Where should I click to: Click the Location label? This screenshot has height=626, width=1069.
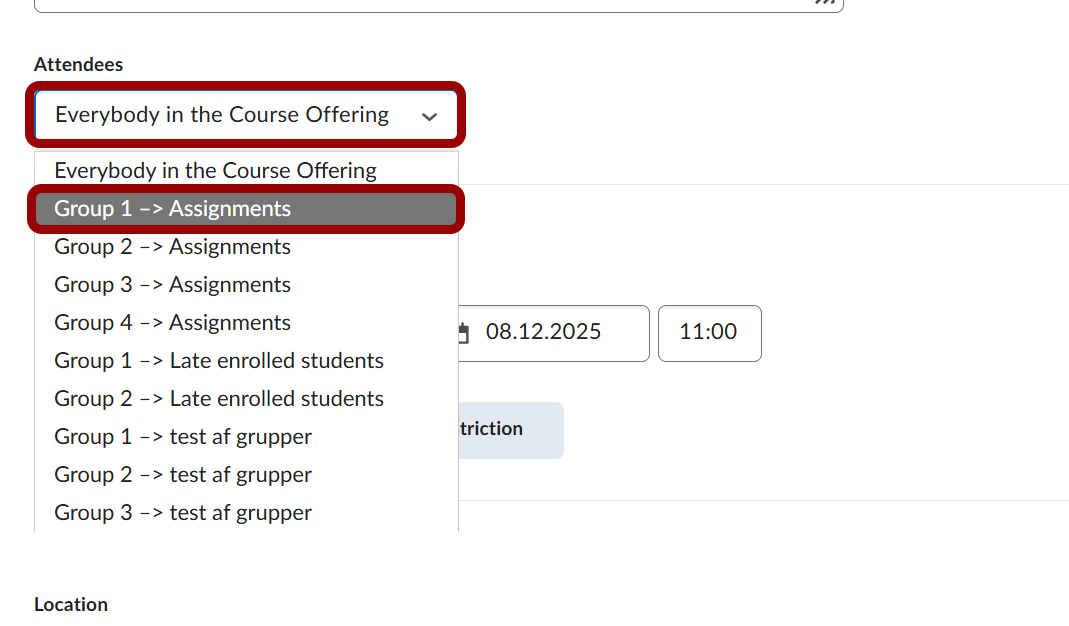(71, 605)
